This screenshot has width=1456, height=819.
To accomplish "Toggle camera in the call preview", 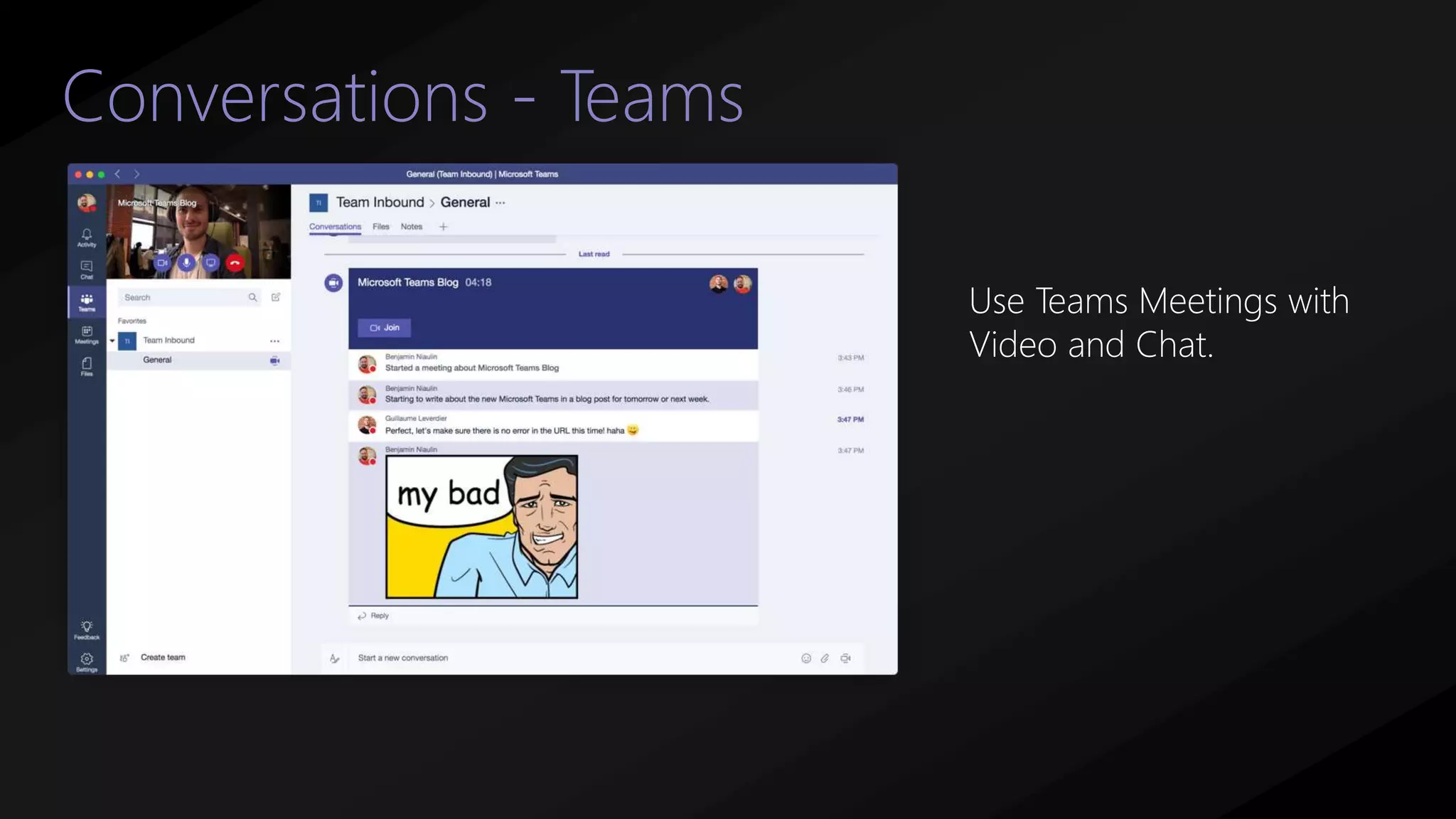I will click(x=162, y=262).
